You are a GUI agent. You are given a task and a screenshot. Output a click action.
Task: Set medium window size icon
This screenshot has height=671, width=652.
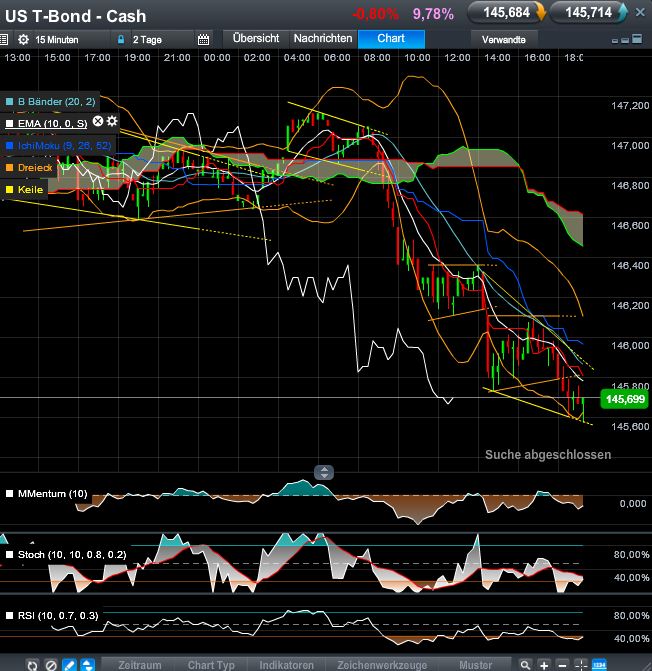(625, 40)
